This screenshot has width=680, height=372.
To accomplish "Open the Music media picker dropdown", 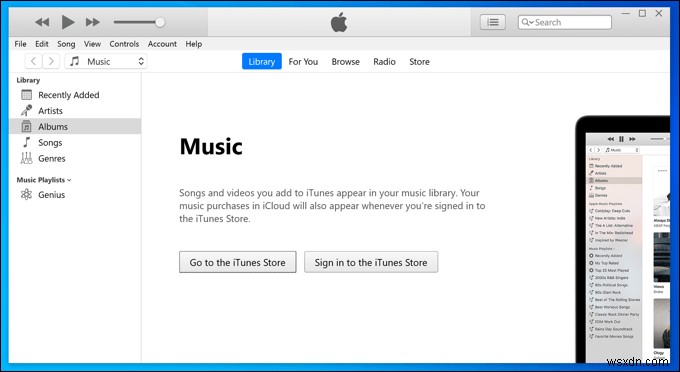I will tap(106, 61).
